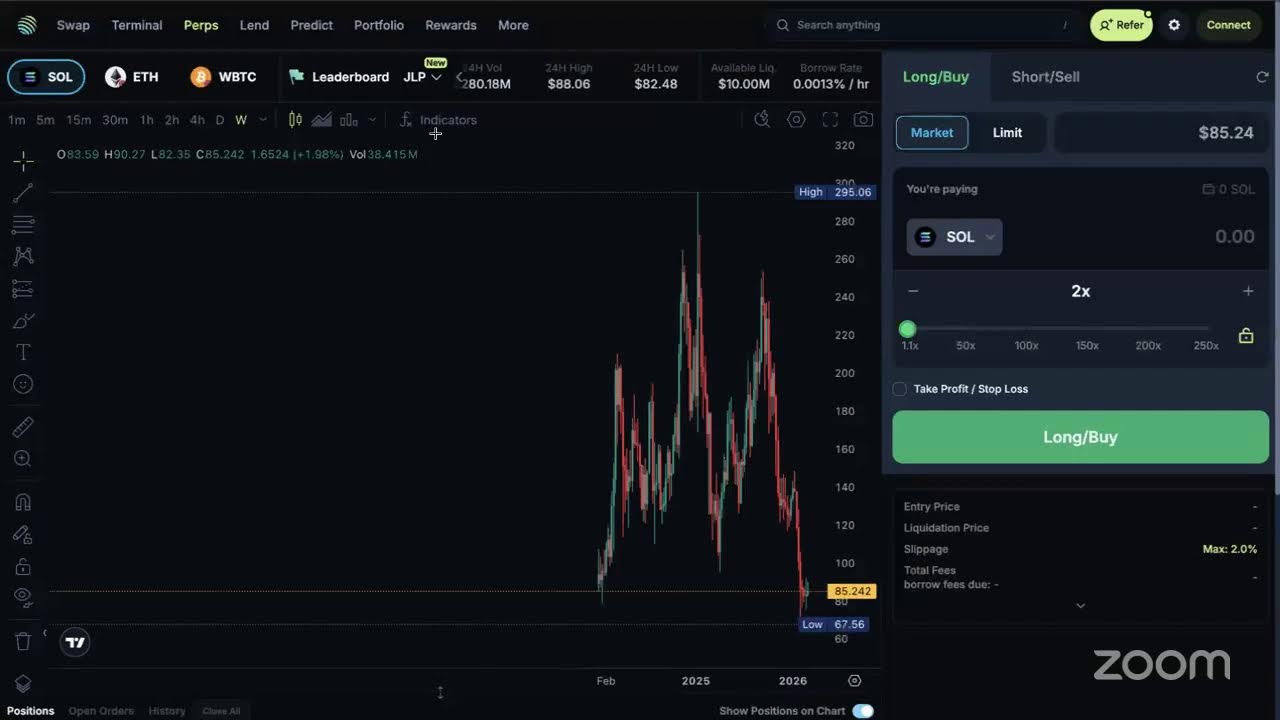Collapse the drawing toolbar arrow
This screenshot has width=1280, height=720.
(44, 632)
